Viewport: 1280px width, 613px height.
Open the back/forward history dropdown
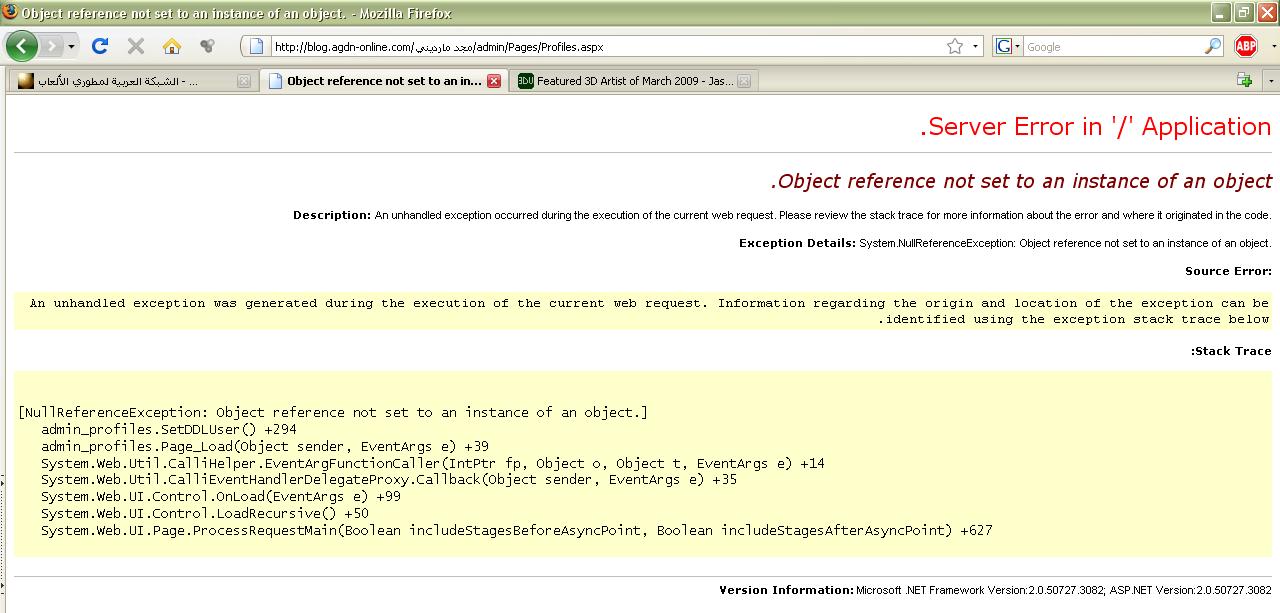pyautogui.click(x=72, y=46)
